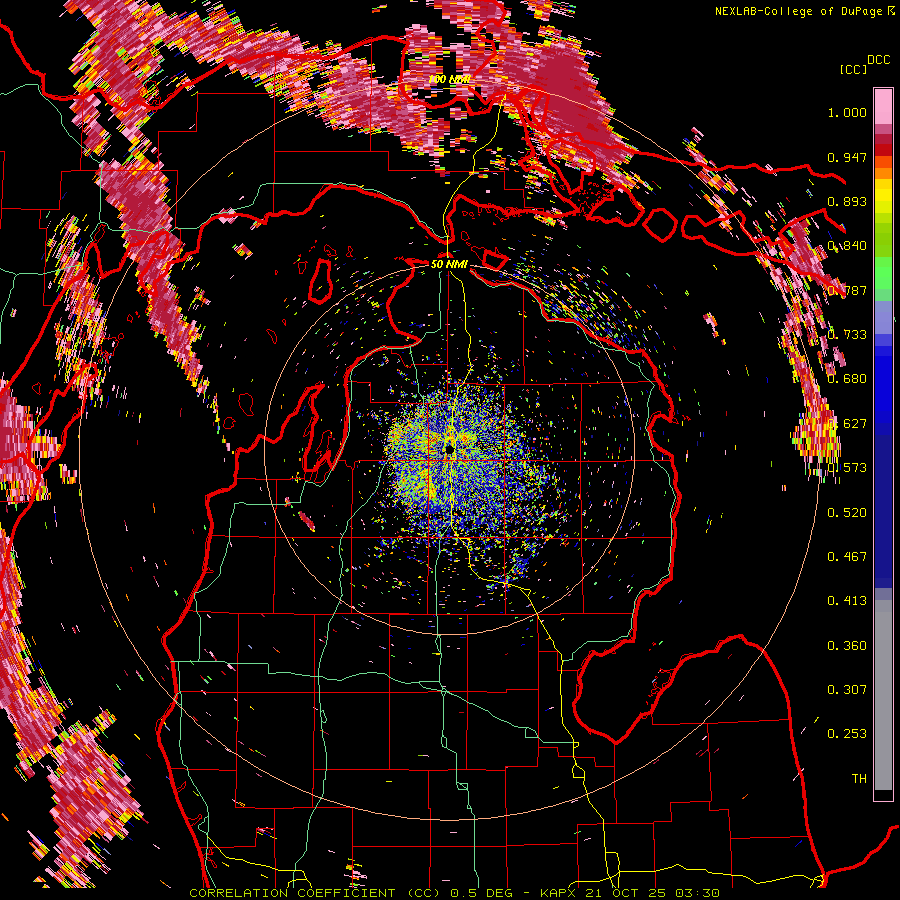Click the 100 NMI range ring label

(449, 79)
